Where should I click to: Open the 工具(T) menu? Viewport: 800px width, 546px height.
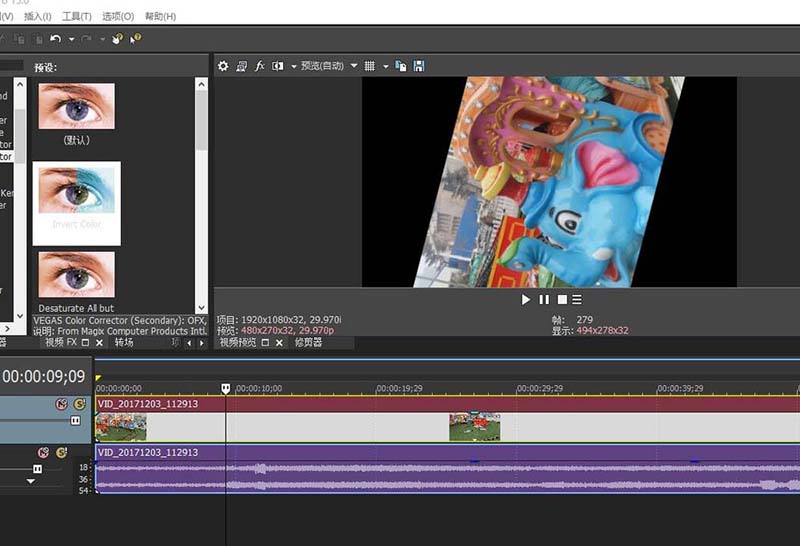coord(76,17)
